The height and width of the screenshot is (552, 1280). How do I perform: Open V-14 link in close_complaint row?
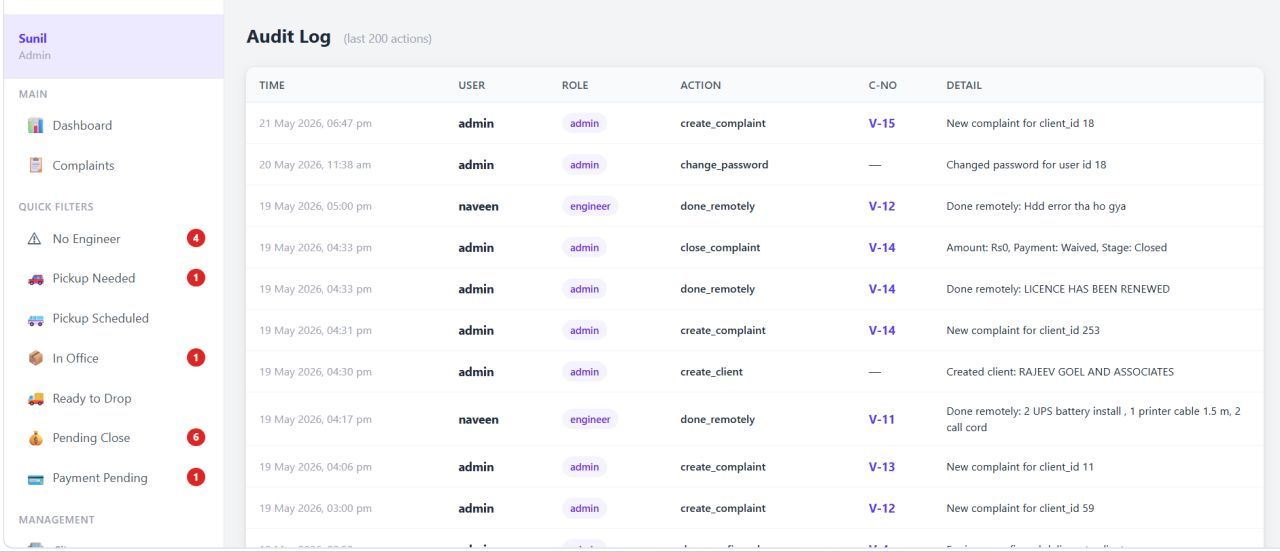882,248
